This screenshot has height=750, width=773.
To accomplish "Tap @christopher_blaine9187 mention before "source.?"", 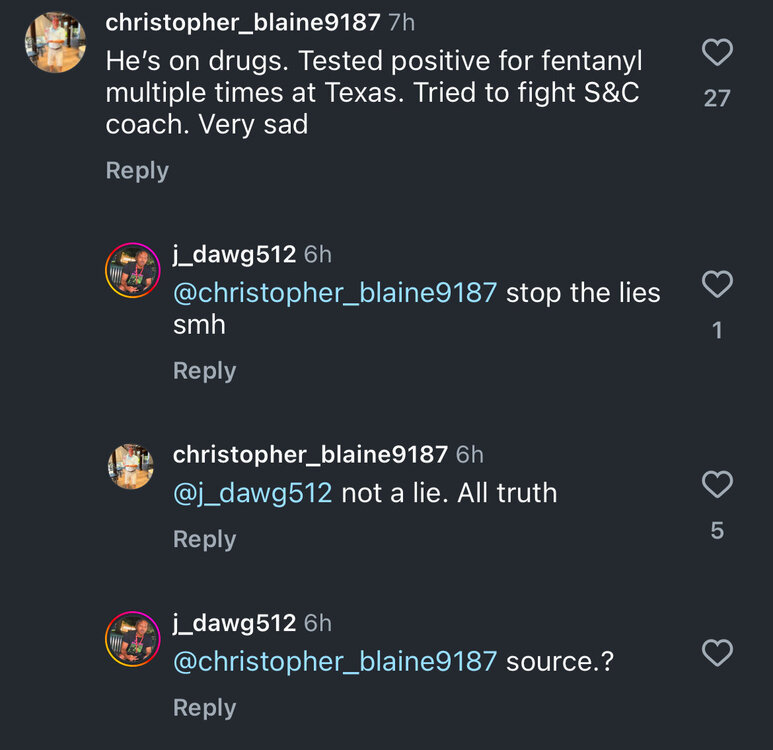I will pyautogui.click(x=335, y=661).
